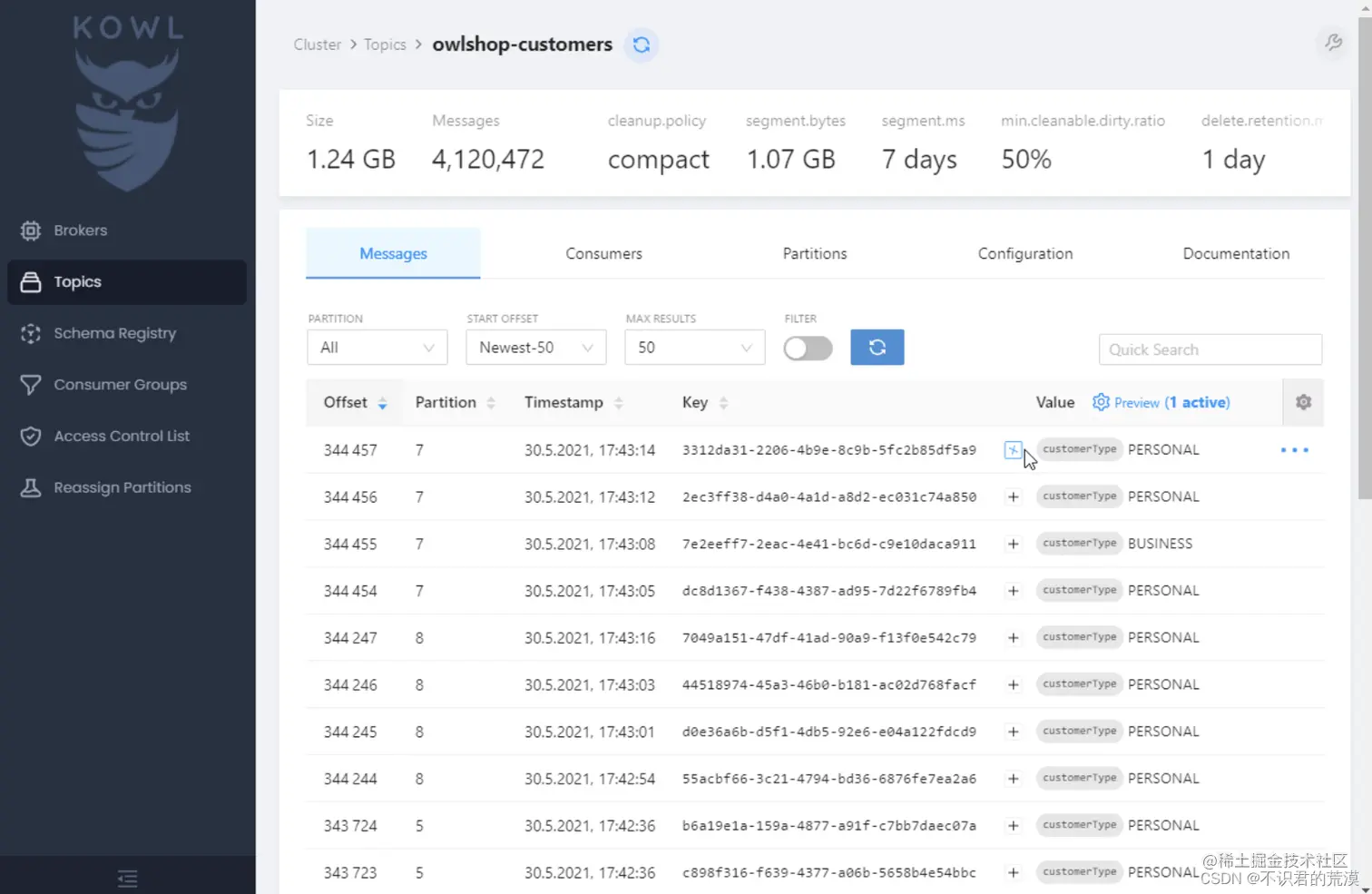Image resolution: width=1372 pixels, height=894 pixels.
Task: Click the customerType tag in row 344 244
Action: click(1080, 778)
